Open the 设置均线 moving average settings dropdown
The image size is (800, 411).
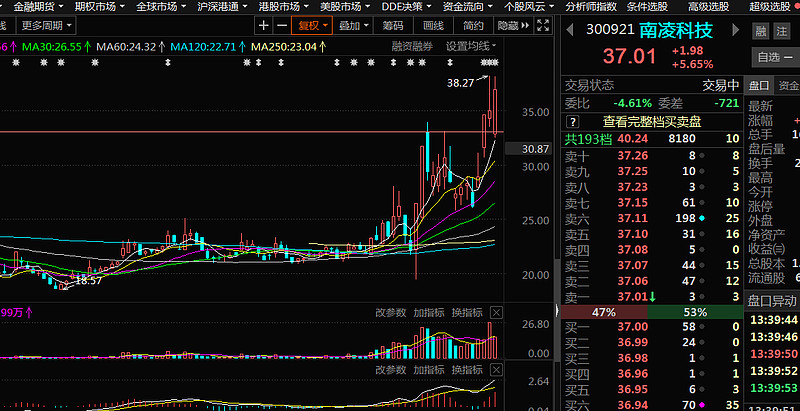pos(470,46)
